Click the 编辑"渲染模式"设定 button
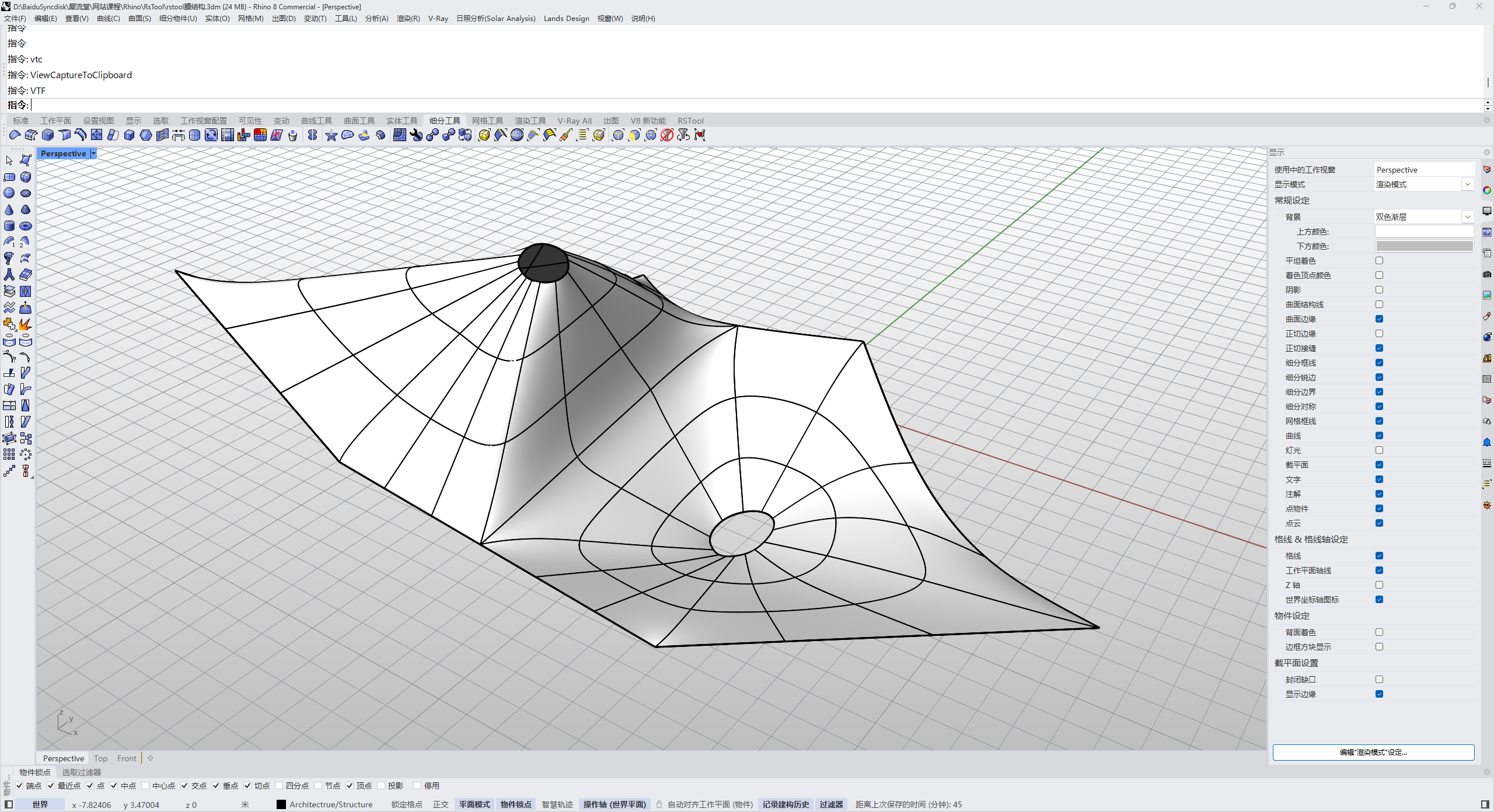Image resolution: width=1494 pixels, height=812 pixels. (1373, 752)
